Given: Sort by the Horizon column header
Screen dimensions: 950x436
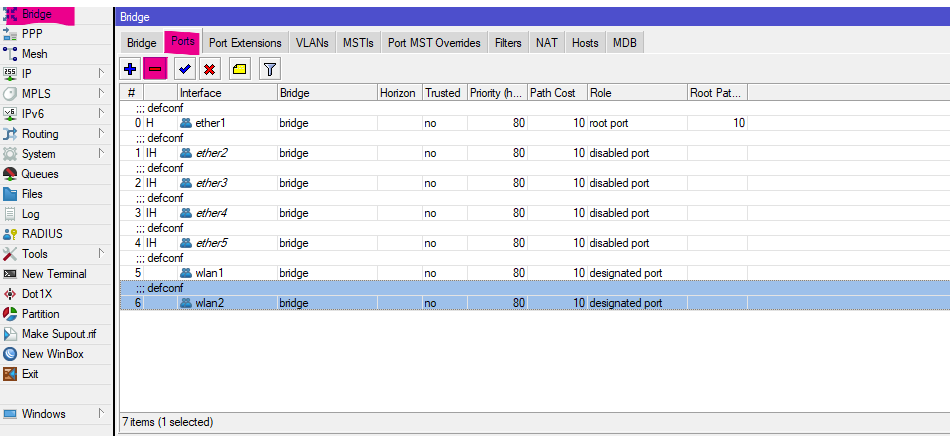Looking at the screenshot, I should point(400,93).
